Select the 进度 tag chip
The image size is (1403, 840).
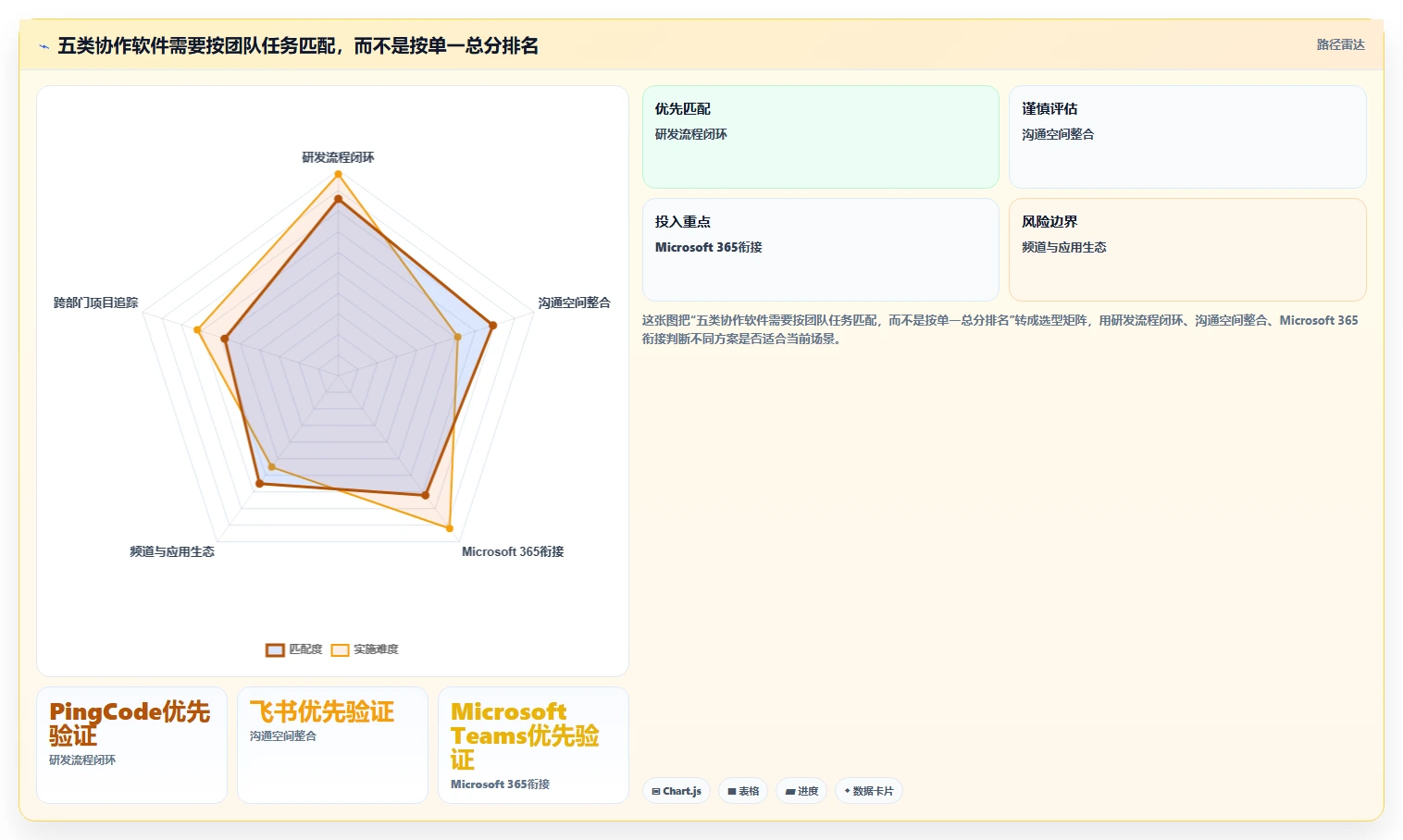click(801, 791)
